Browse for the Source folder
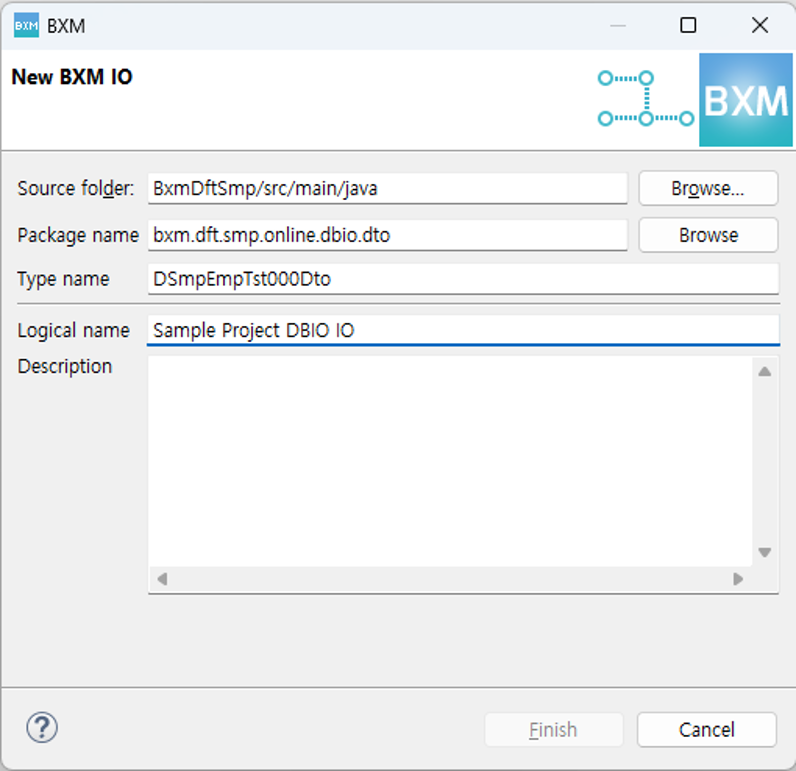 click(x=707, y=188)
